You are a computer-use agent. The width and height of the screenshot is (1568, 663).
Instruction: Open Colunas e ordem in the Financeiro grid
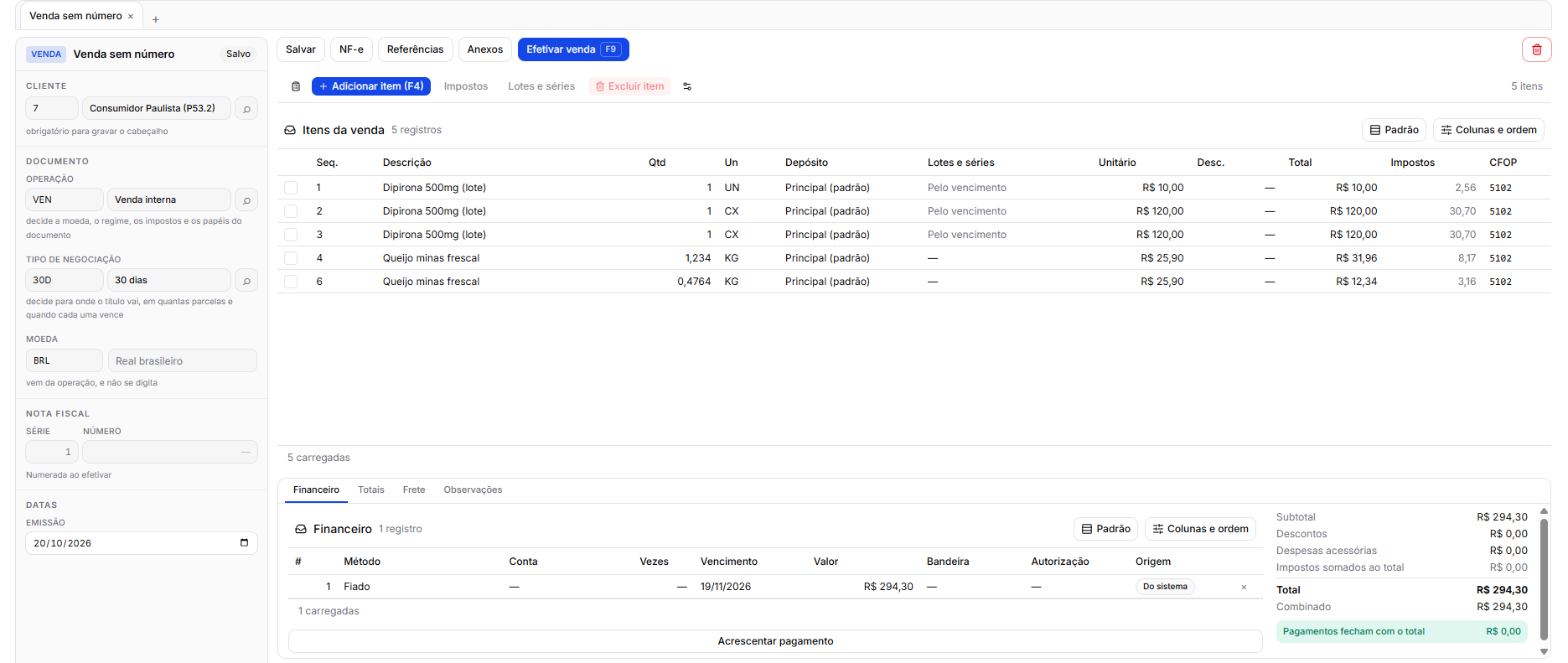(1200, 529)
